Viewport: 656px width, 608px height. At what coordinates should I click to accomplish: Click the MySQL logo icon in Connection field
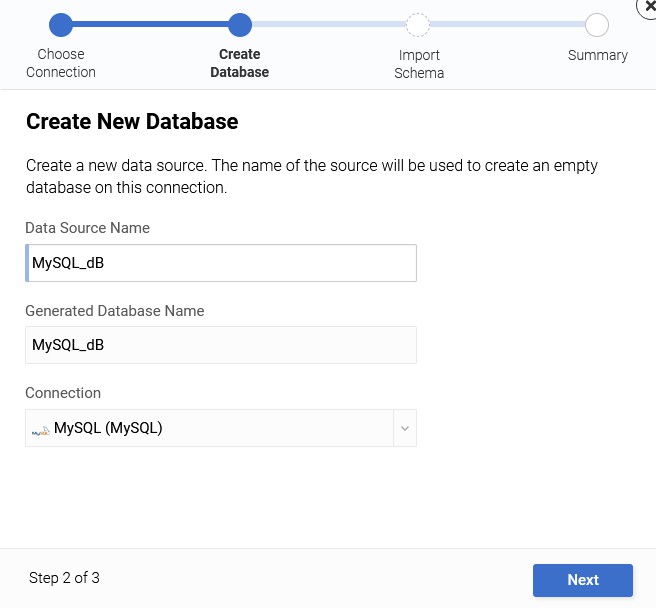[x=40, y=429]
